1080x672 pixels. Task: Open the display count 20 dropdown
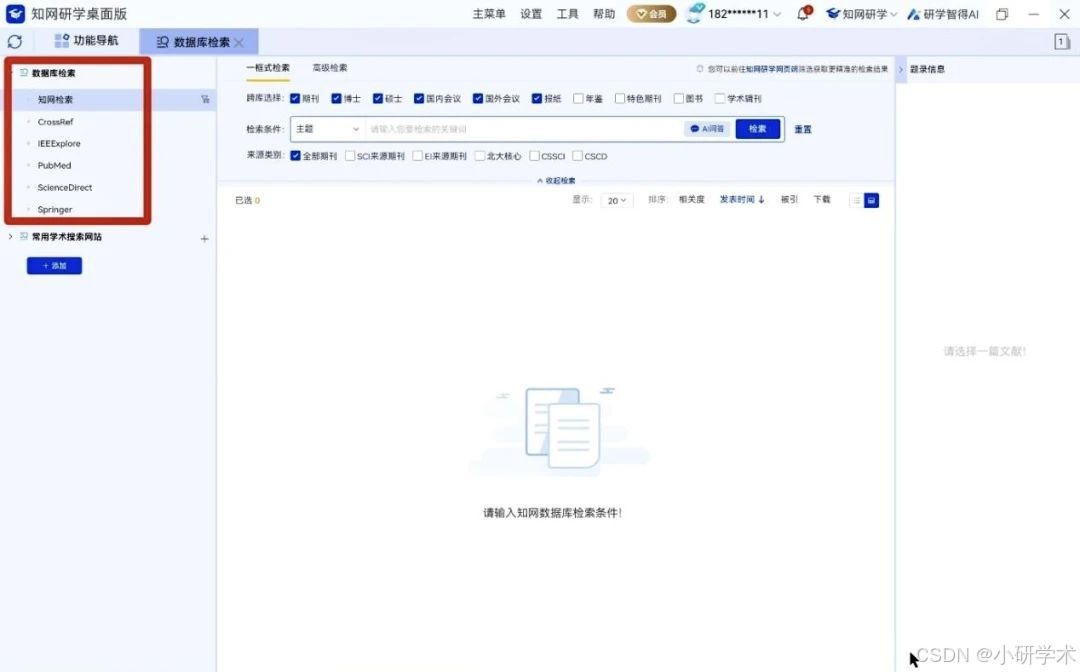pos(616,200)
